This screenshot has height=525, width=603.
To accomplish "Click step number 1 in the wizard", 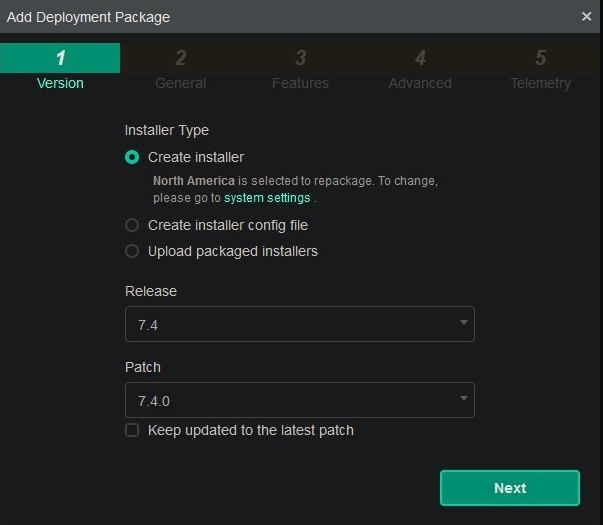I will point(60,58).
